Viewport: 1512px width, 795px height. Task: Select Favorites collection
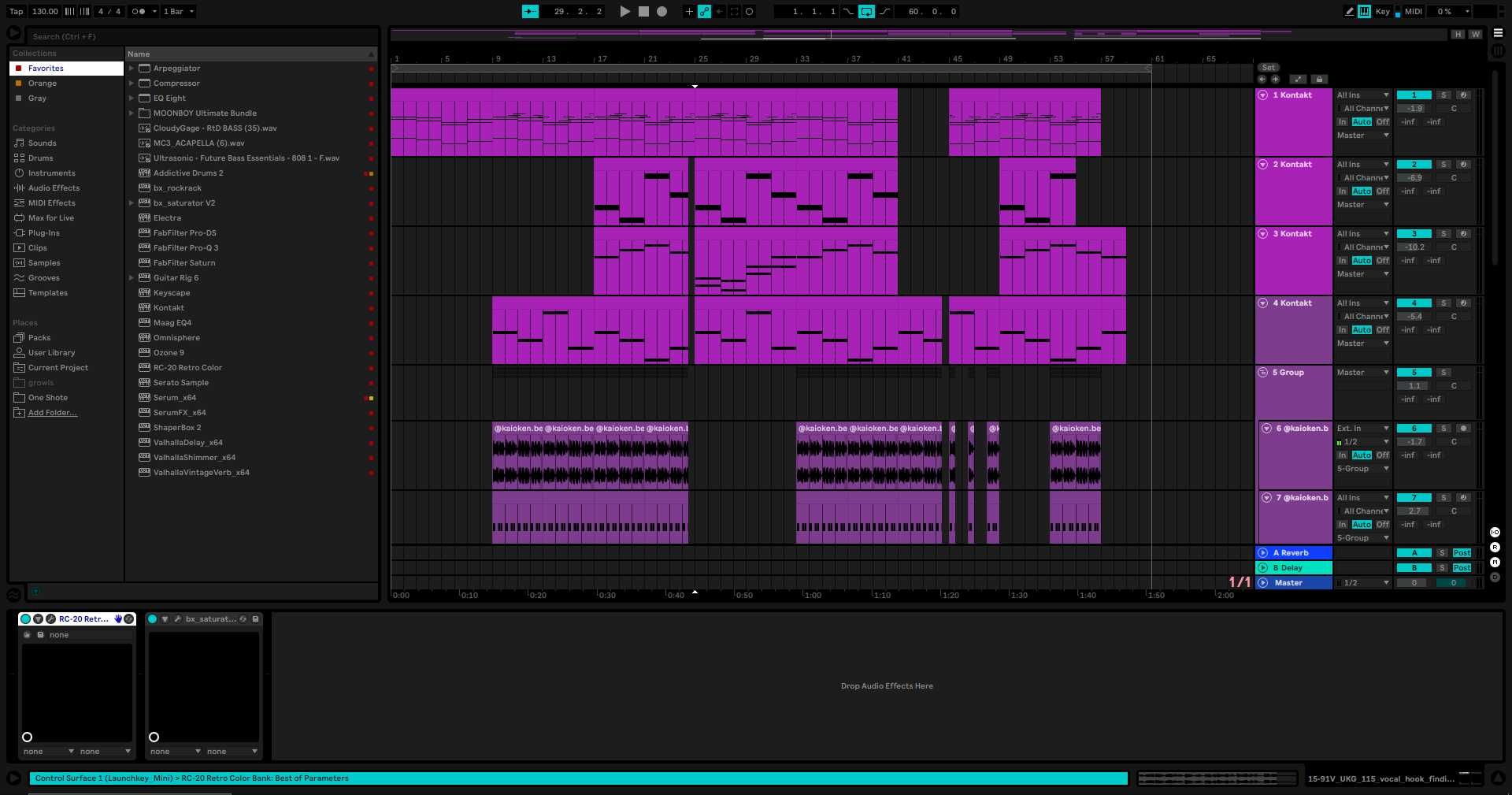pyautogui.click(x=67, y=68)
